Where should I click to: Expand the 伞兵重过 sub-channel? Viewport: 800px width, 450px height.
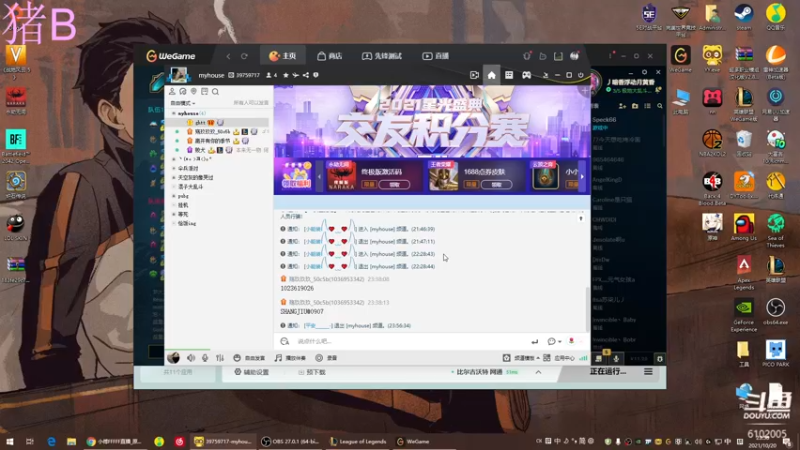tap(174, 168)
